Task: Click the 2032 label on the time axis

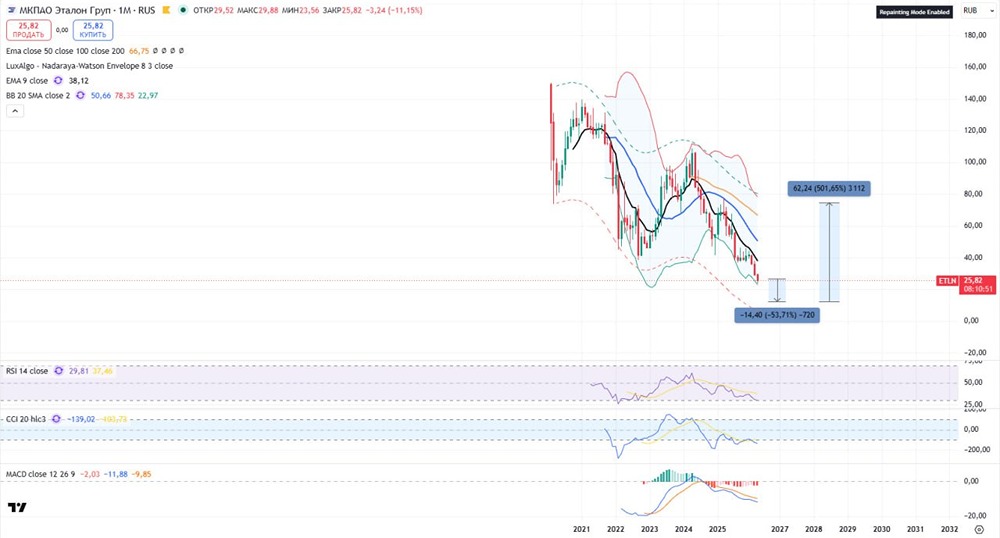Action: pos(949,529)
